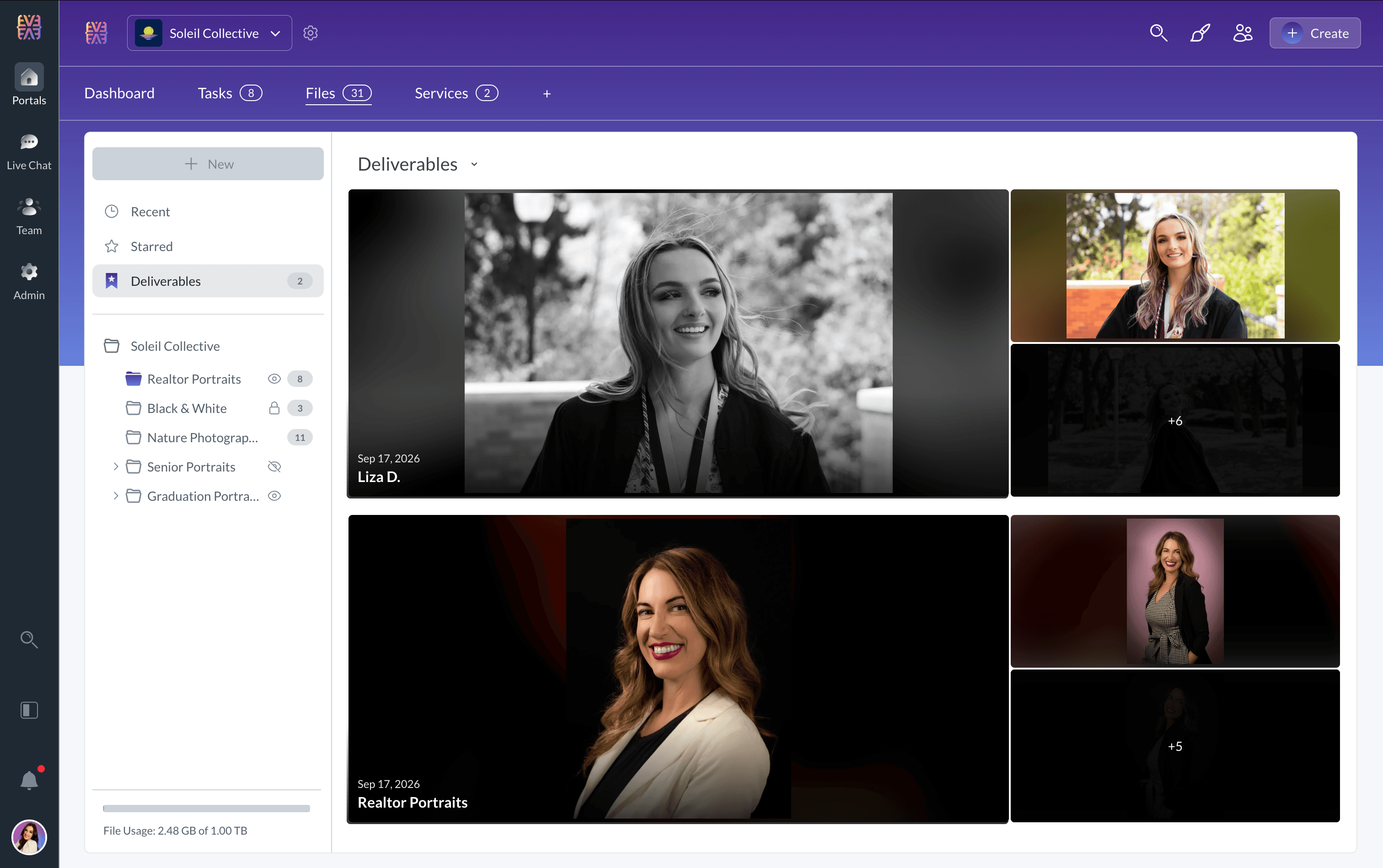Click the Tasks count badge 8
The height and width of the screenshot is (868, 1383).
click(x=251, y=93)
